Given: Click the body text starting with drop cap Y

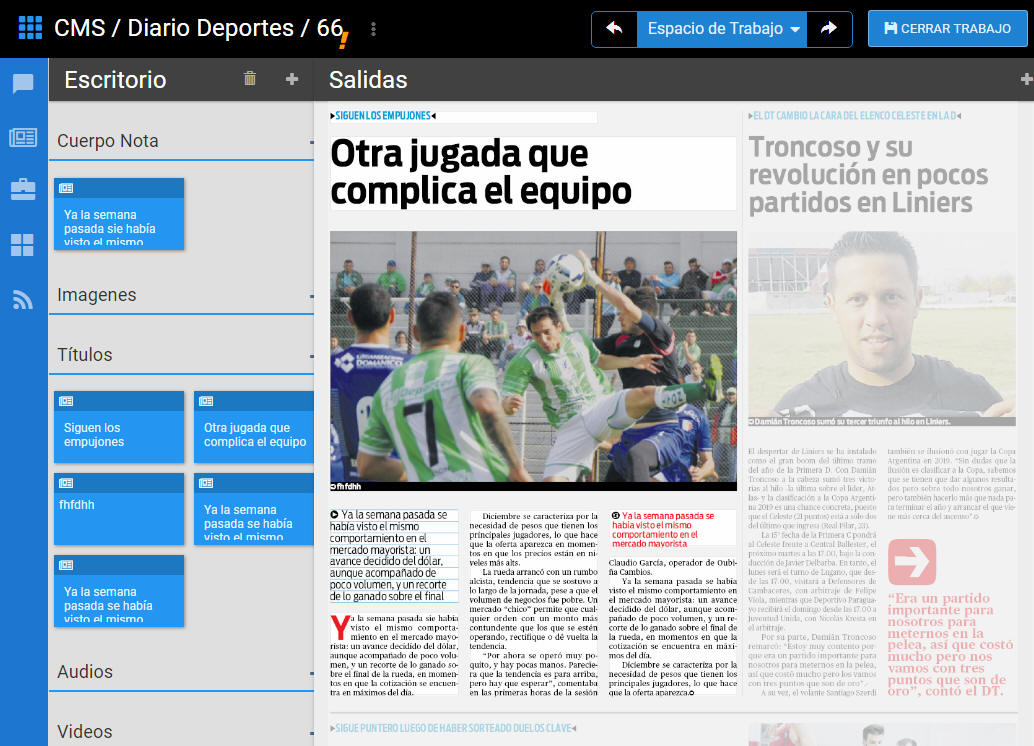Looking at the screenshot, I should click(394, 655).
